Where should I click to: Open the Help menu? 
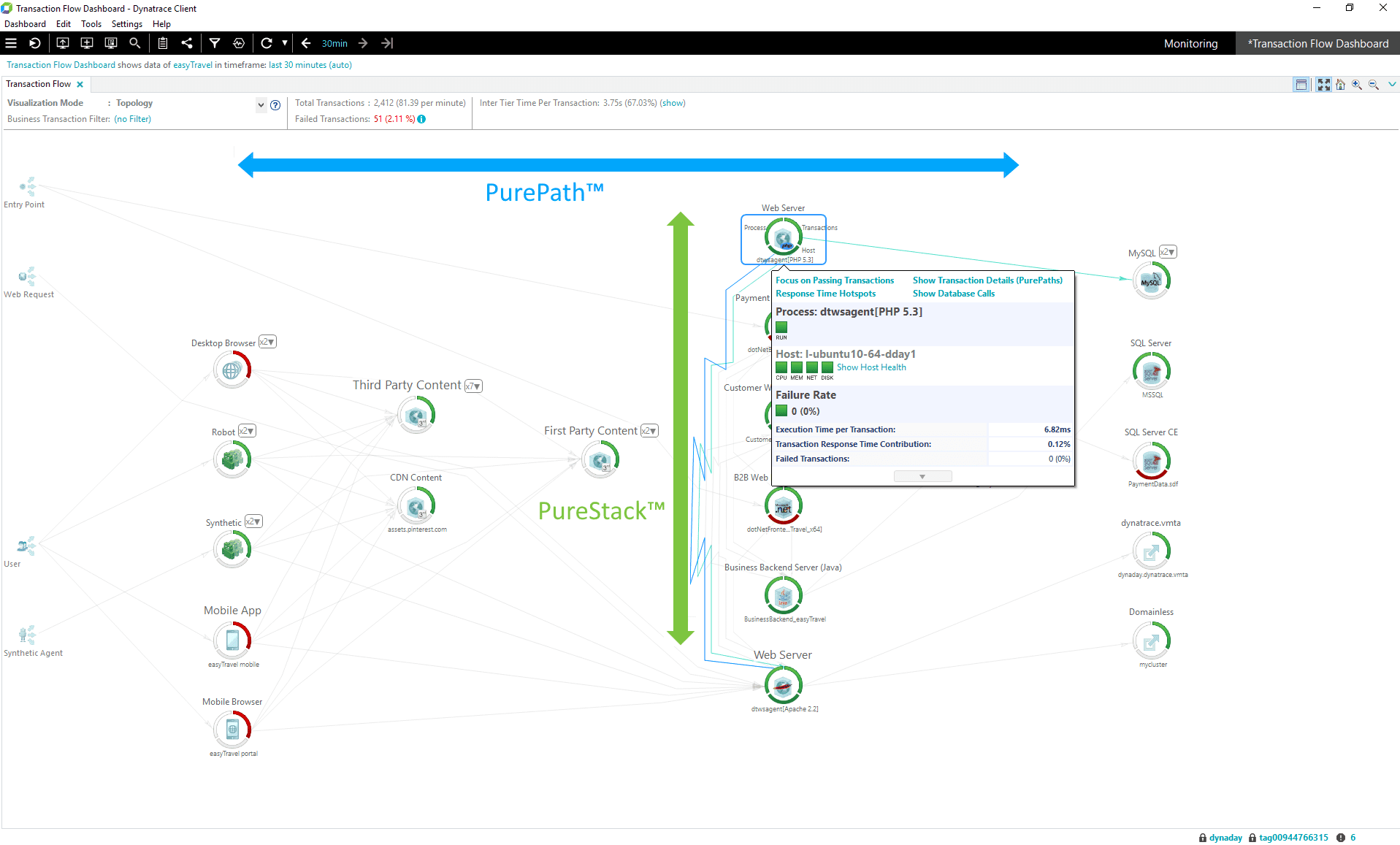161,24
